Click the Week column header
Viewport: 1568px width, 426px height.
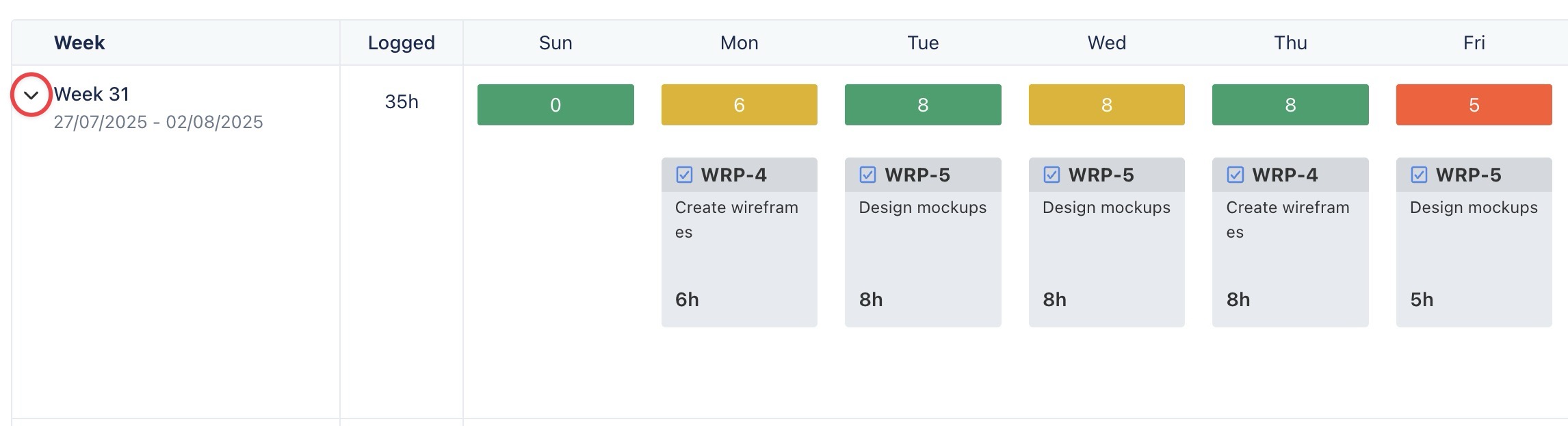pyautogui.click(x=79, y=42)
